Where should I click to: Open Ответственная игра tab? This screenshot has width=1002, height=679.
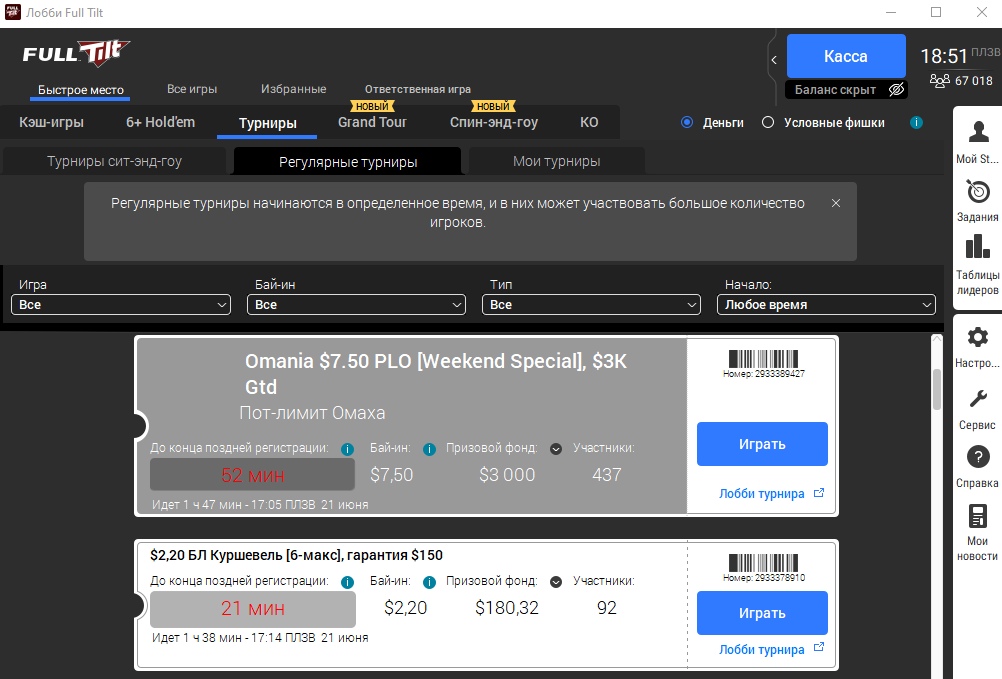point(417,89)
